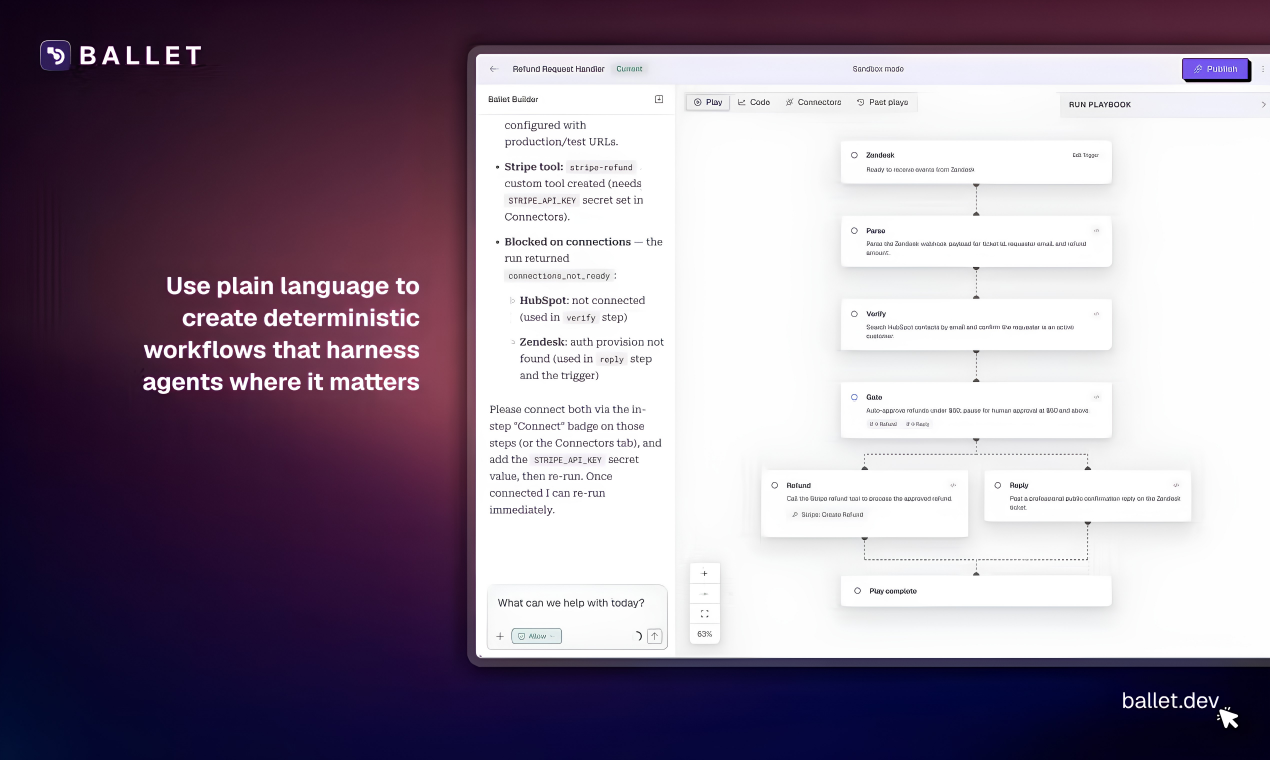Switch to the Play tab
This screenshot has height=760, width=1270.
pos(708,102)
